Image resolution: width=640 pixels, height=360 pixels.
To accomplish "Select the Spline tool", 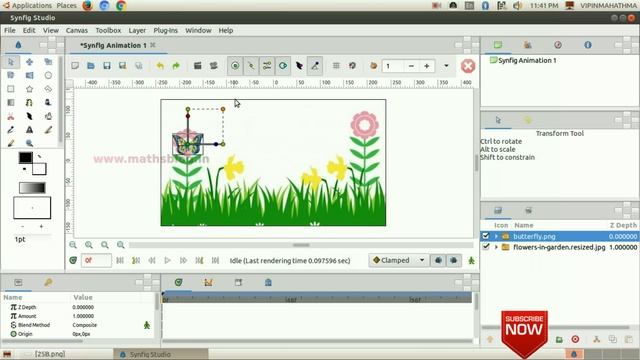I will point(29,103).
